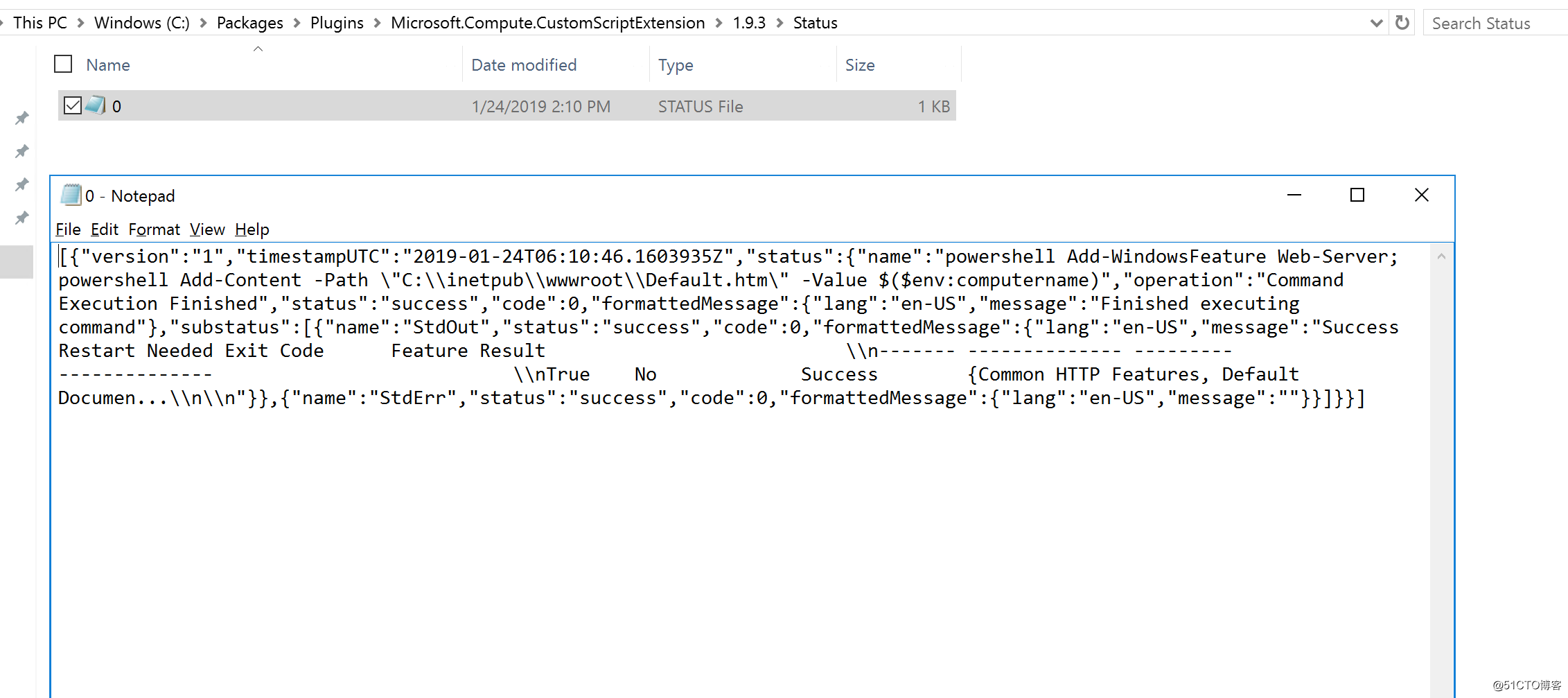Open address bar history dropdown
This screenshot has height=698, width=1568.
pos(1377,23)
